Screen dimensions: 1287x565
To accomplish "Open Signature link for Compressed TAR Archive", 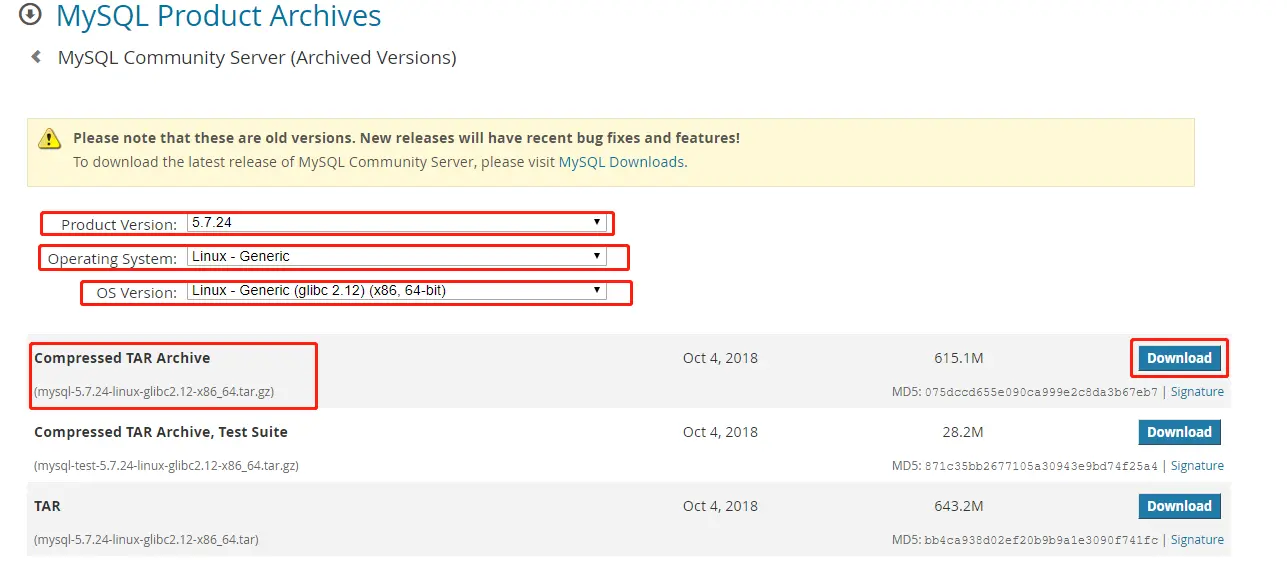I will tap(1197, 392).
